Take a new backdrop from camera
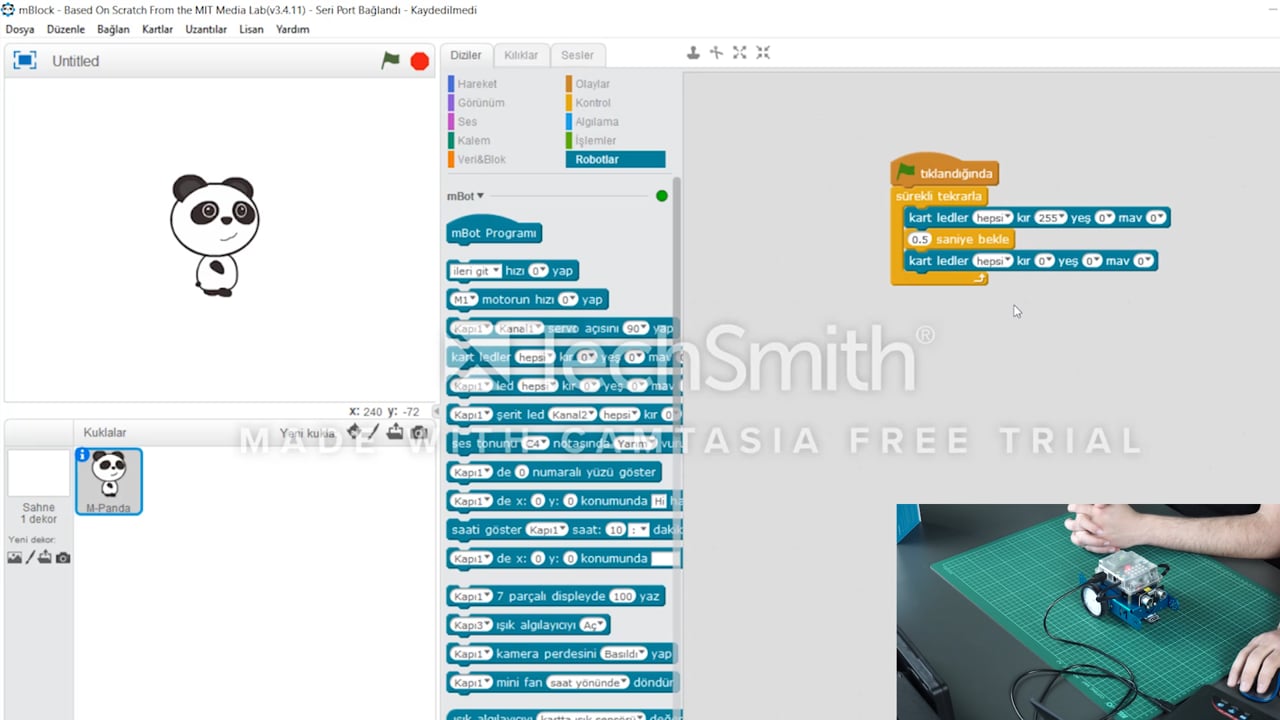This screenshot has width=1280, height=720. click(63, 557)
